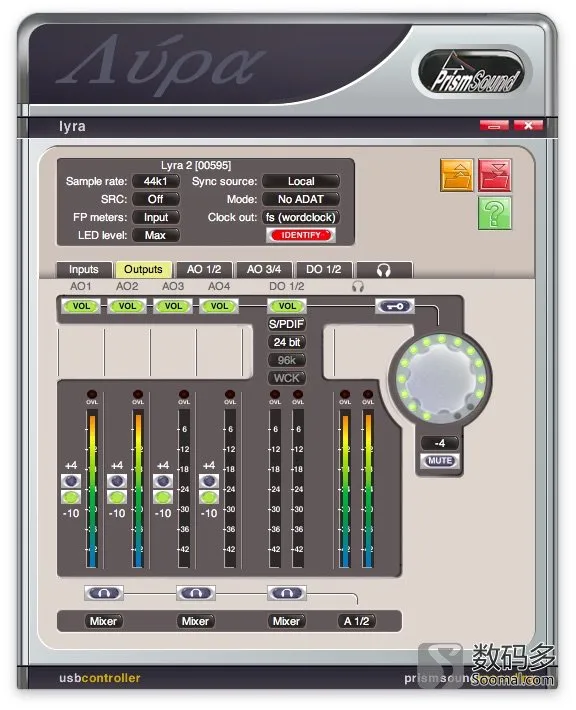Open the 96k setting under DO 1/2
Image resolution: width=576 pixels, height=710 pixels.
(x=287, y=360)
